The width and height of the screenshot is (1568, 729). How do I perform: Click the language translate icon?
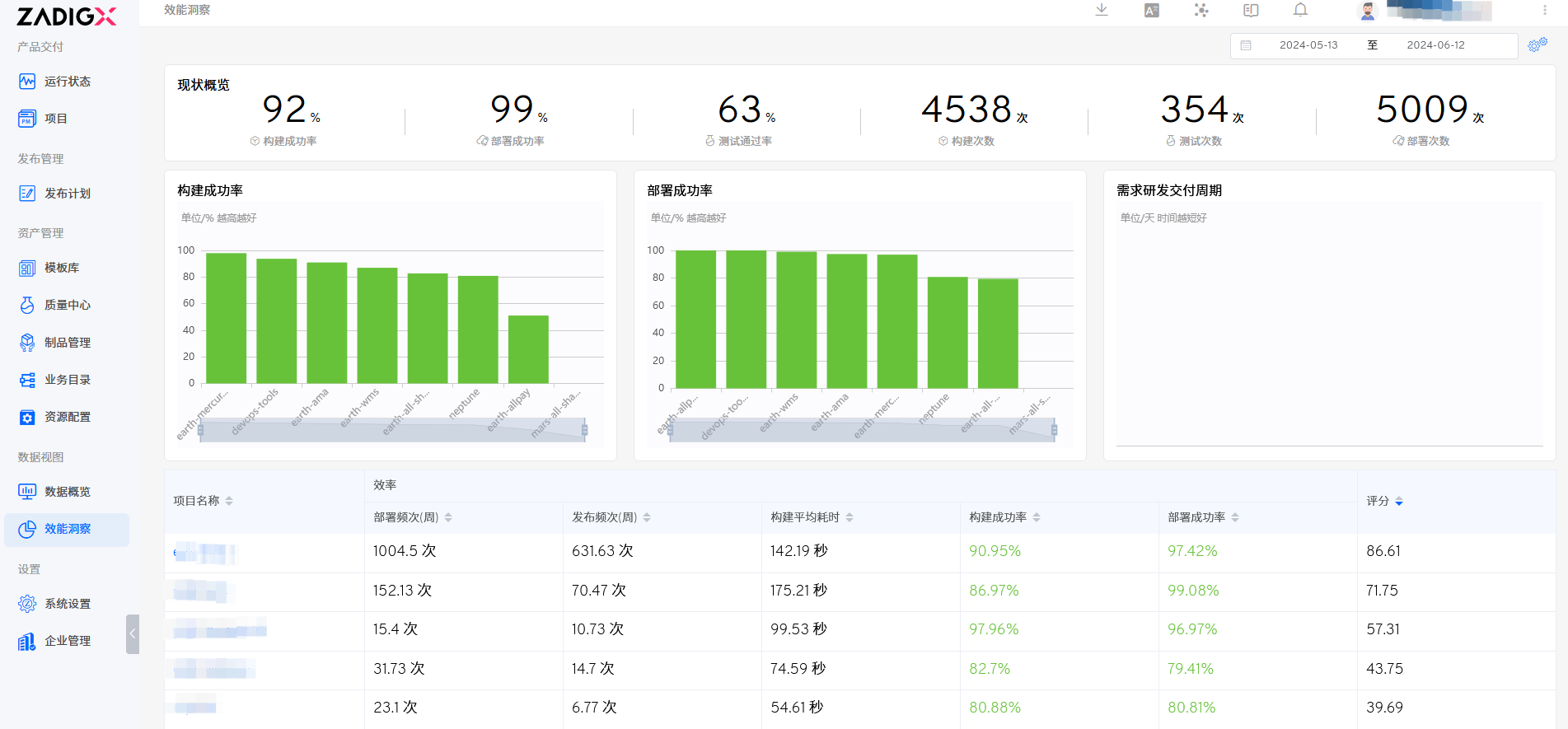pyautogui.click(x=1152, y=10)
